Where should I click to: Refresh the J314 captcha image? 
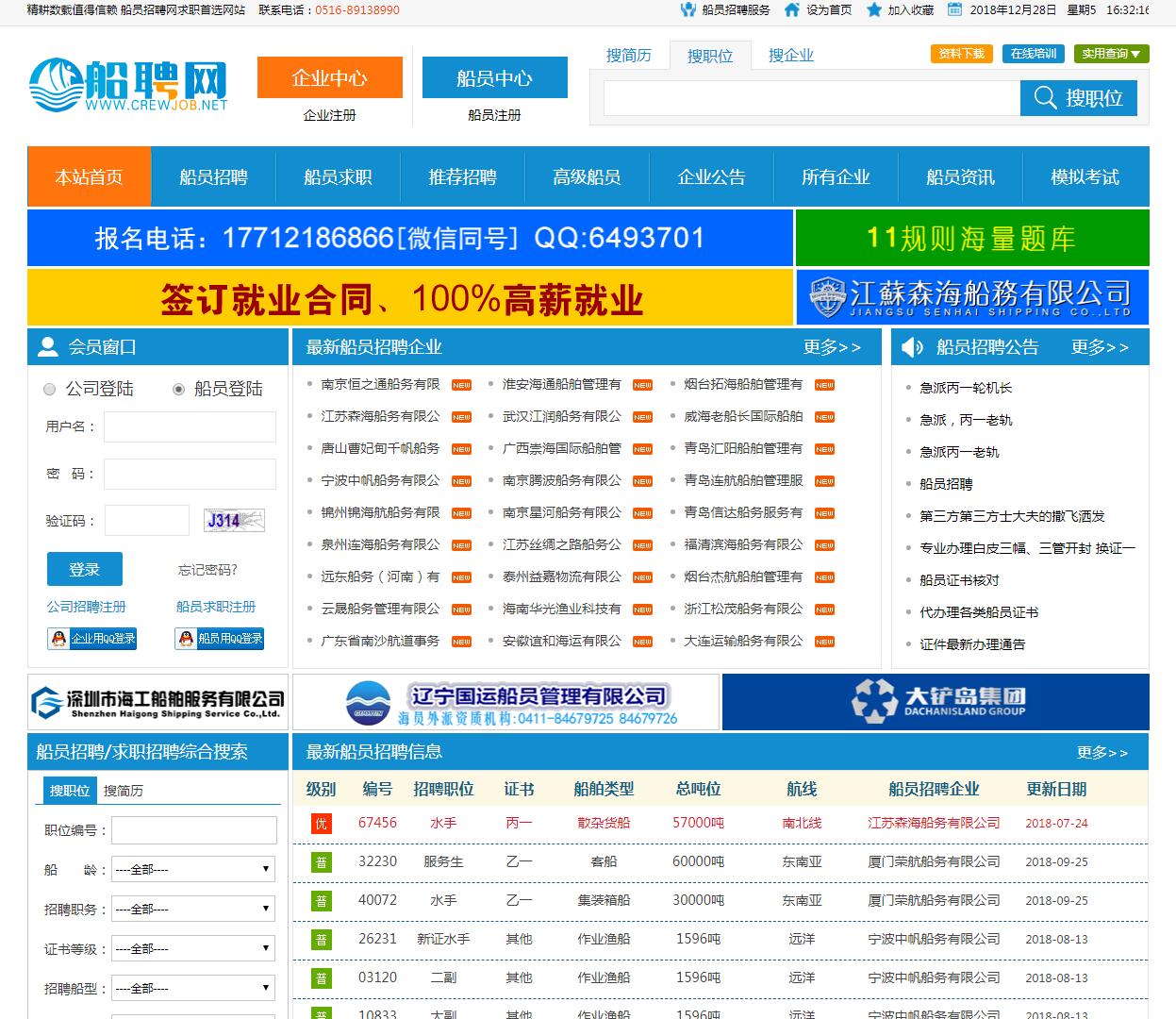234,520
